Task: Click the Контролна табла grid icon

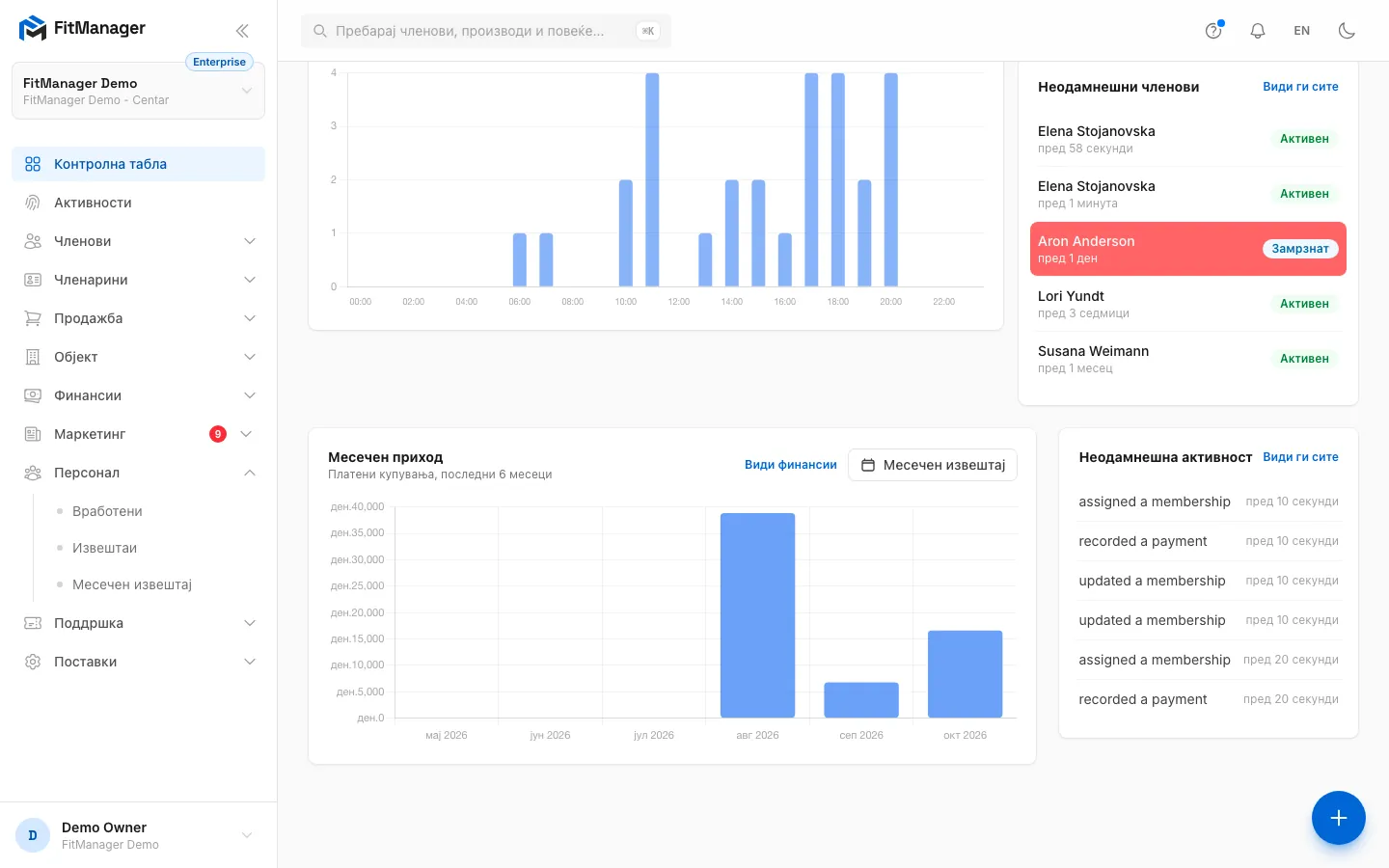Action: pyautogui.click(x=33, y=164)
